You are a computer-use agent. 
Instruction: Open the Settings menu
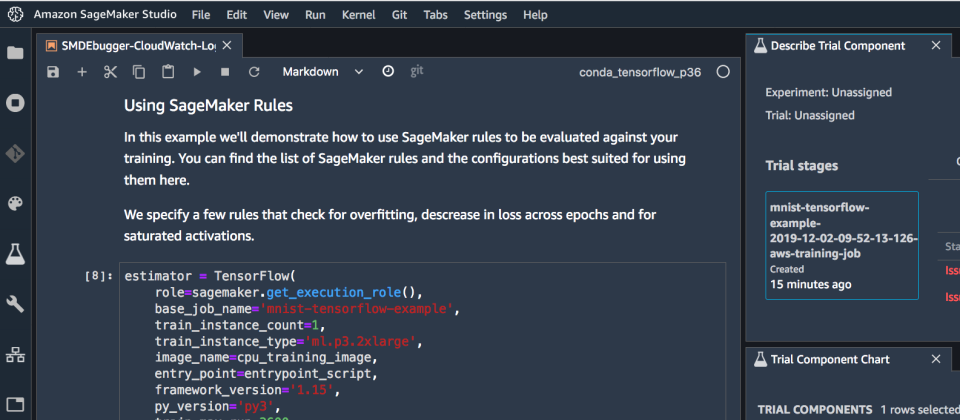coord(486,15)
